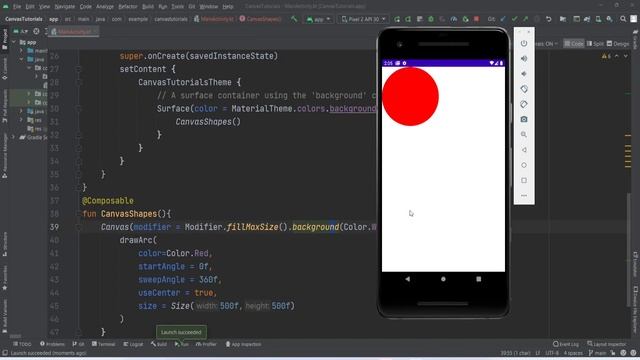This screenshot has height=360, width=640.
Task: Click the Search Everywhere magnifier icon
Action: coord(623,19)
